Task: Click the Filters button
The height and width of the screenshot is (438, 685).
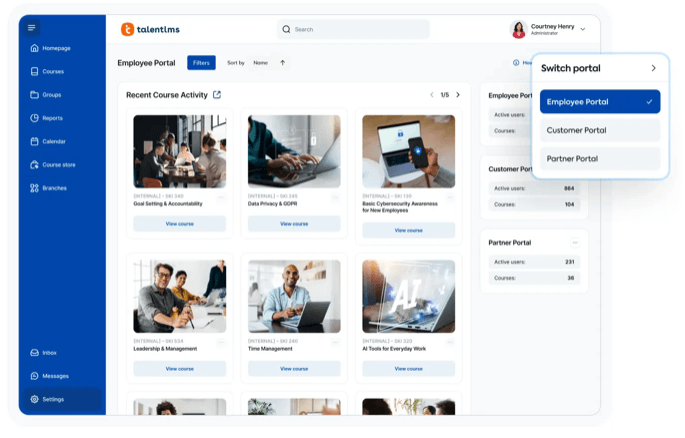Action: click(x=201, y=63)
